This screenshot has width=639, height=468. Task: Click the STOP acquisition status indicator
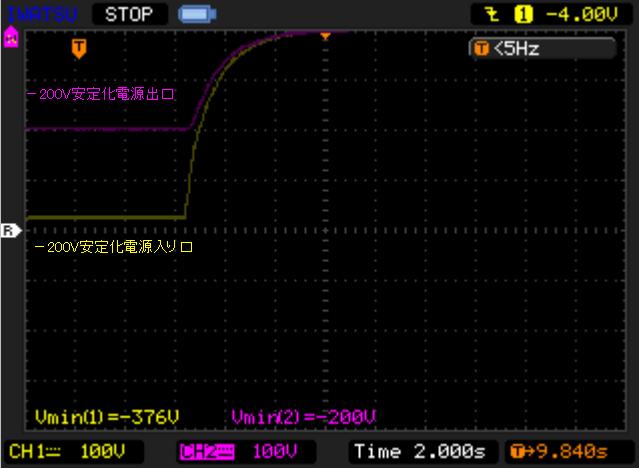pyautogui.click(x=130, y=15)
